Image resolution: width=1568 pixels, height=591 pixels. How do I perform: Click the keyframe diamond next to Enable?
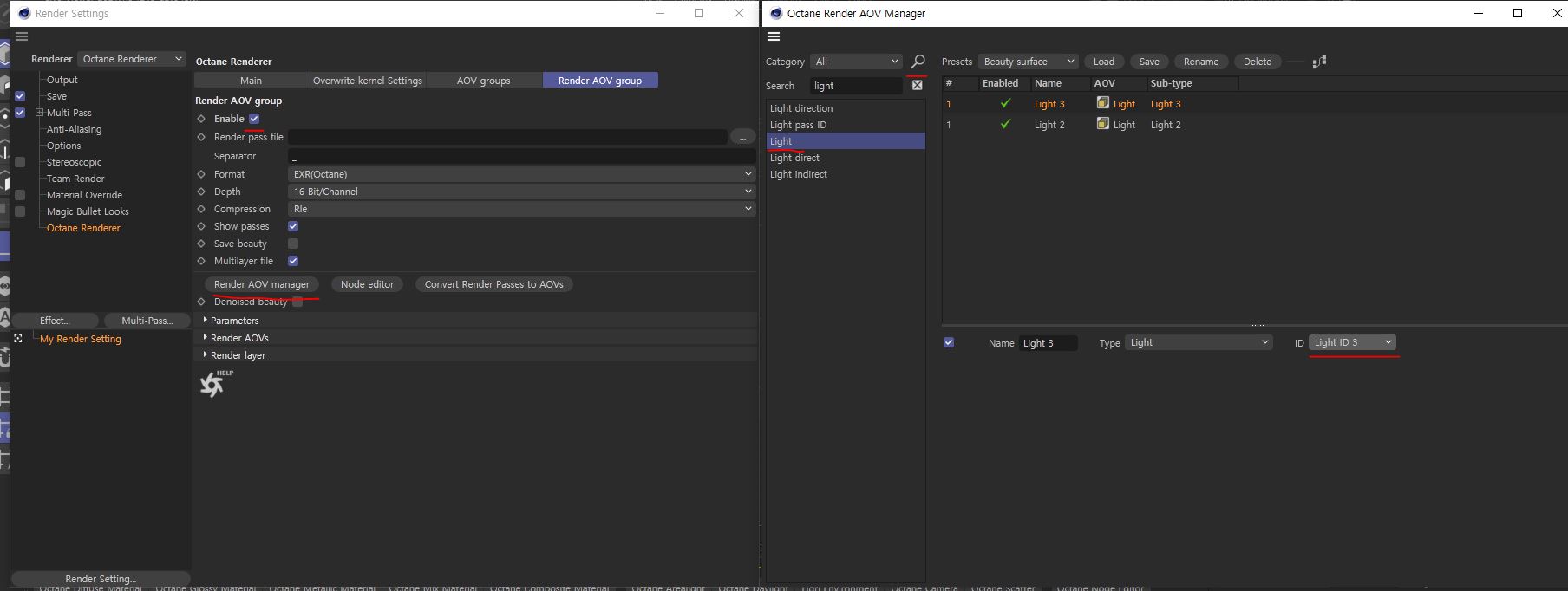tap(201, 119)
